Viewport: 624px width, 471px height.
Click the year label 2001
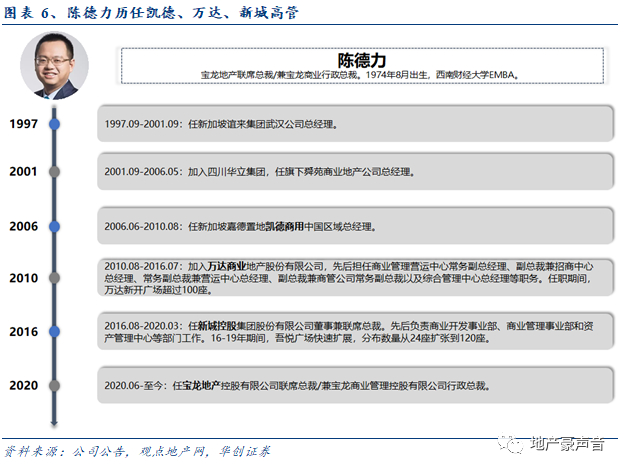pos(23,172)
